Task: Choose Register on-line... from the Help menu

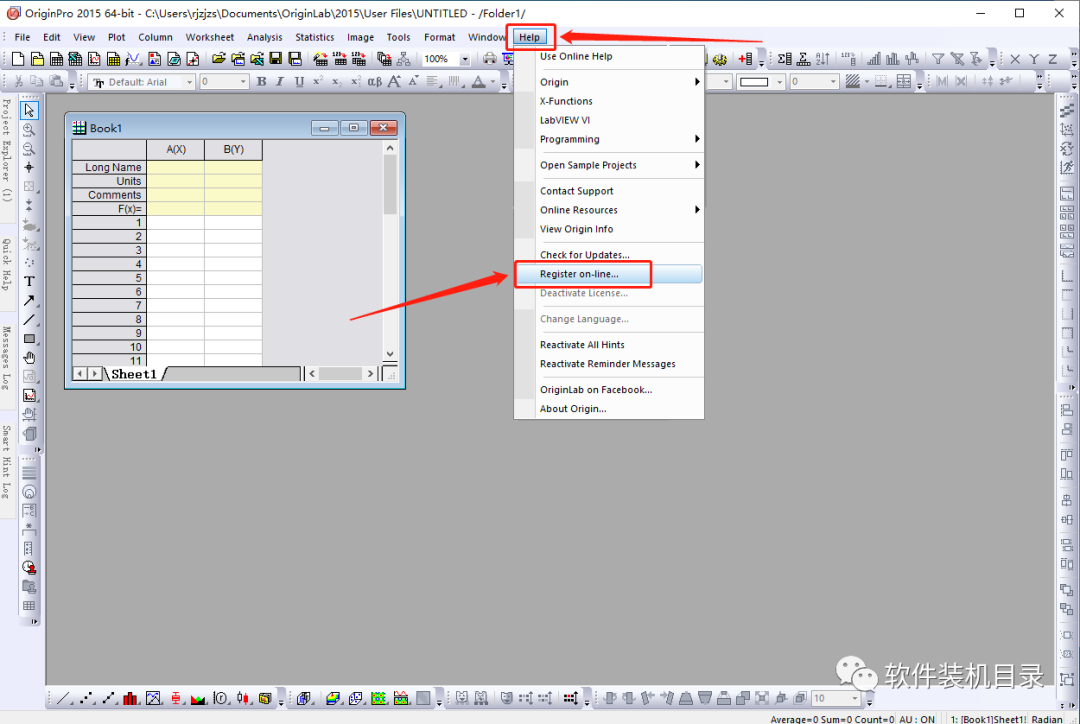Action: (609, 274)
